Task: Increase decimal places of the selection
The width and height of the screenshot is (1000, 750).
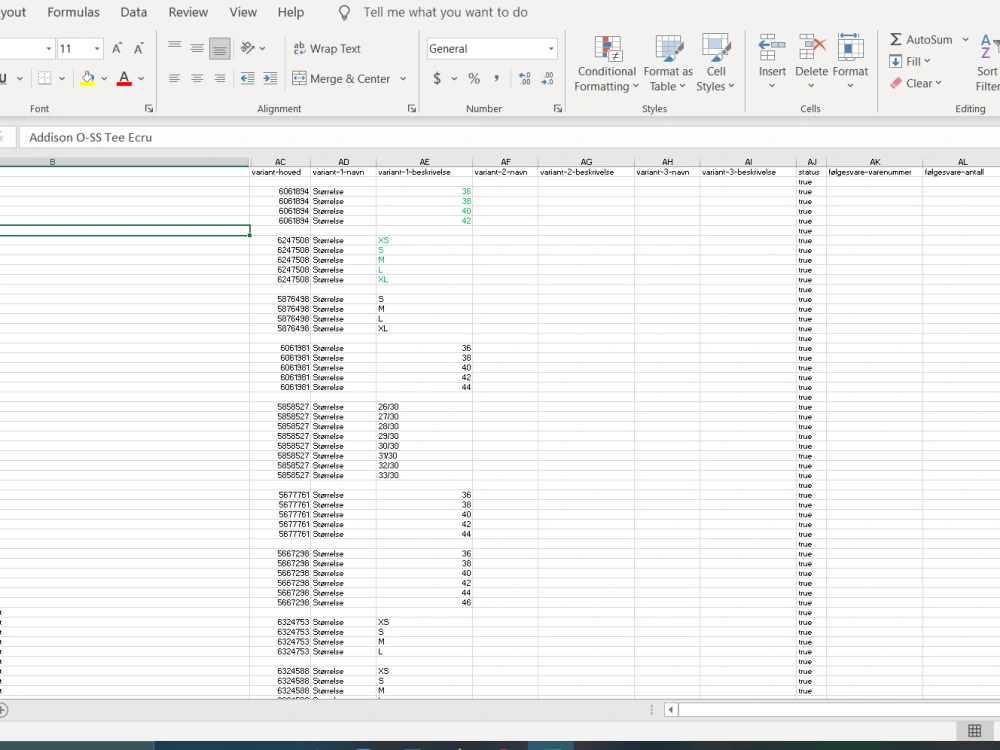Action: 527,79
